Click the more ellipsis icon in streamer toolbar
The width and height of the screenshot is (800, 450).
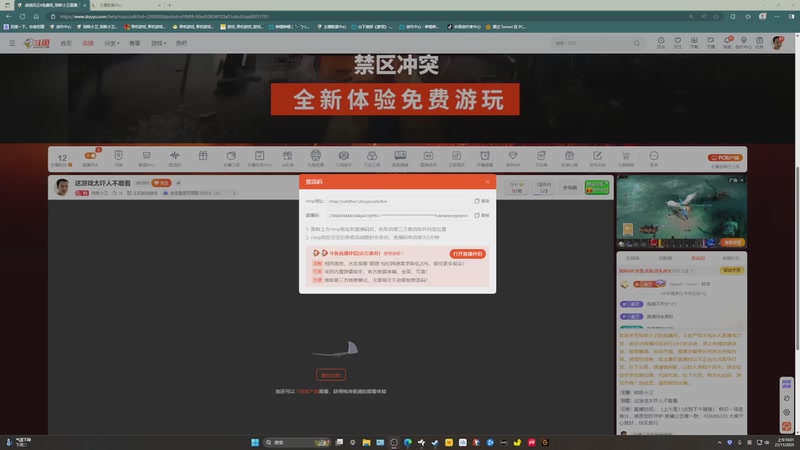tap(654, 158)
